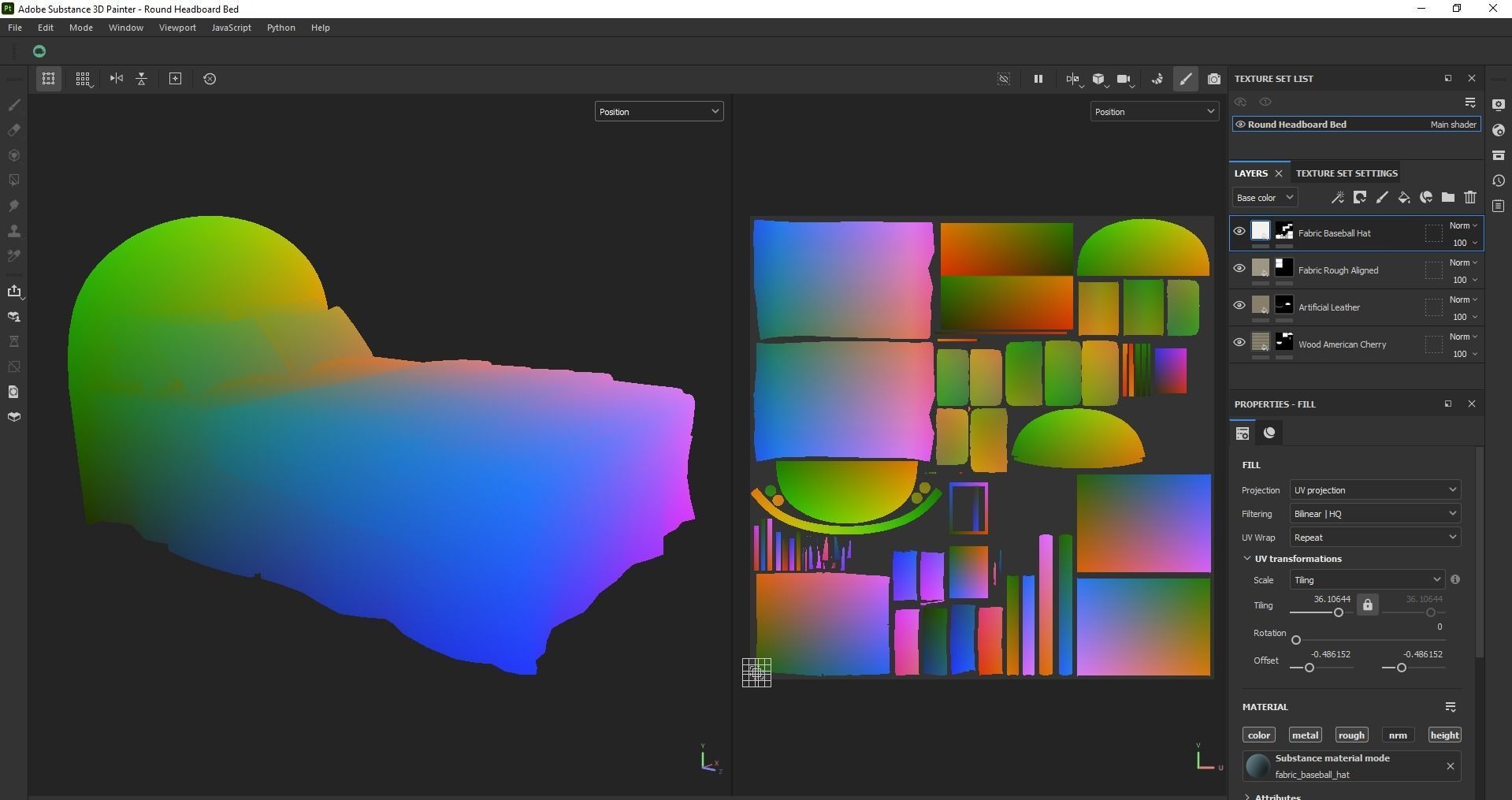Click the vertical mirror icon
1512x800 pixels.
(142, 79)
